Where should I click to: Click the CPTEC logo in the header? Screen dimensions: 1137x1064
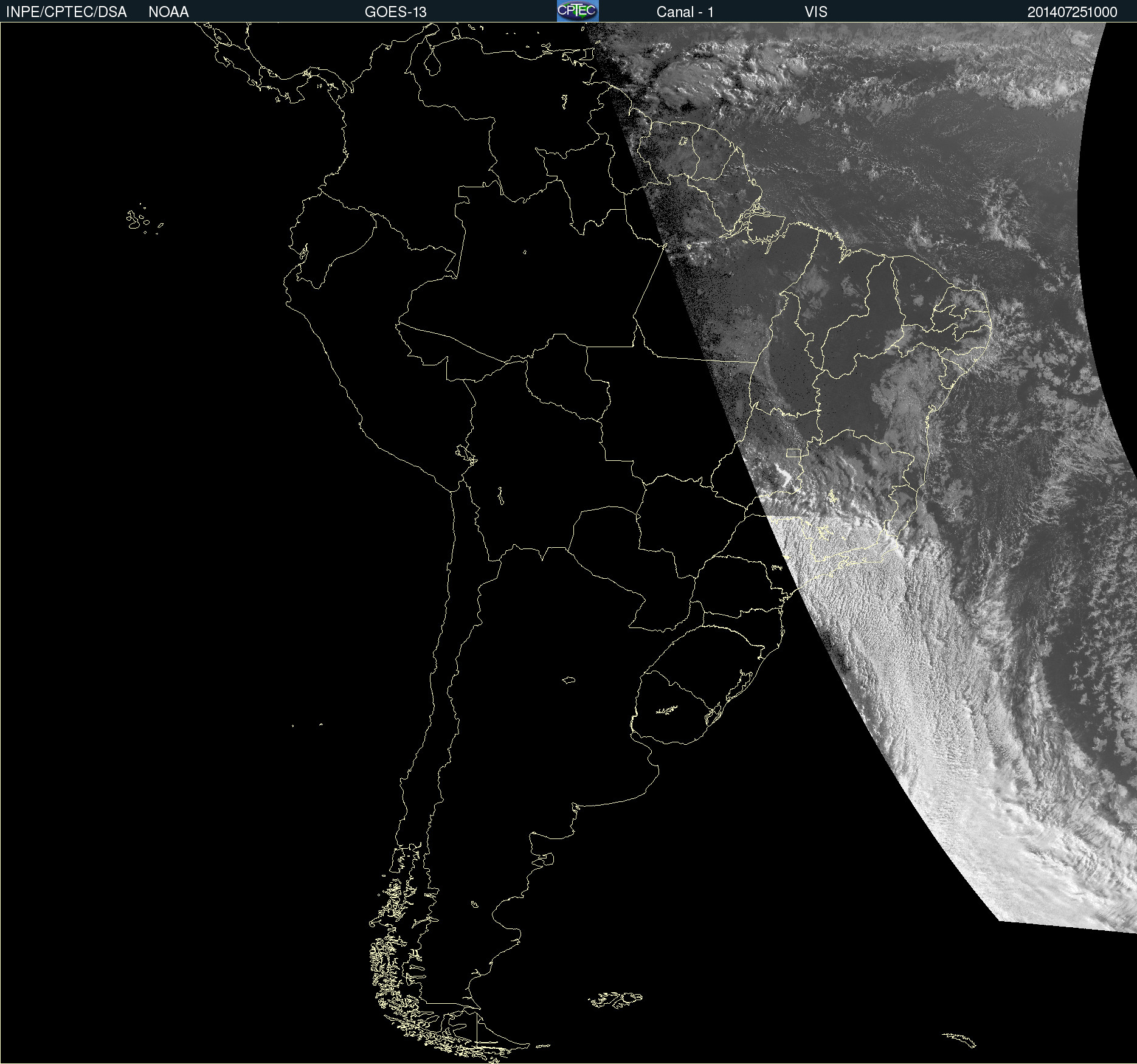(578, 11)
